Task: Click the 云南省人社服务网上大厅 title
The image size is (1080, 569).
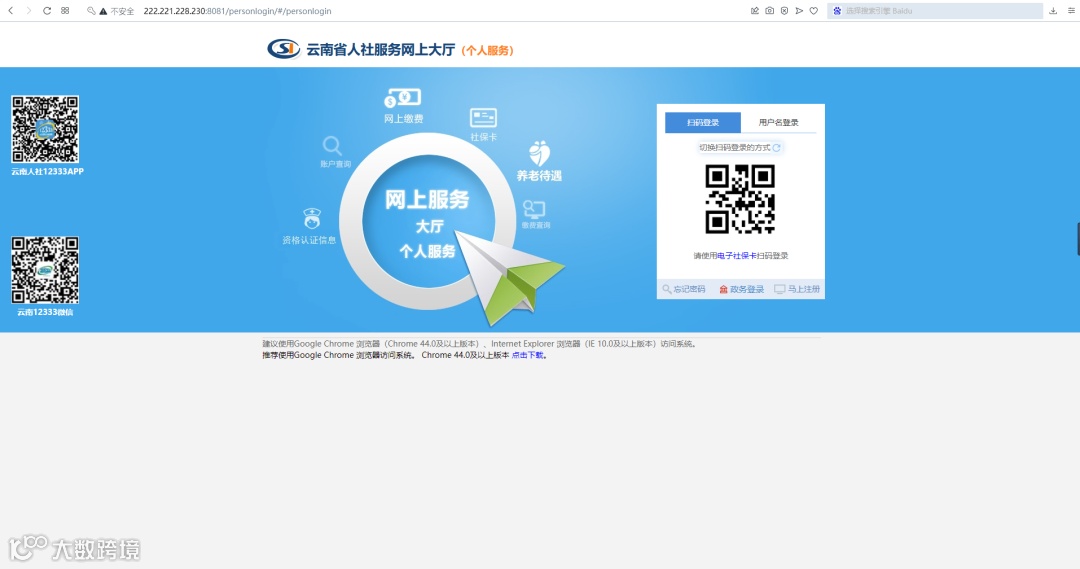Action: tap(380, 50)
